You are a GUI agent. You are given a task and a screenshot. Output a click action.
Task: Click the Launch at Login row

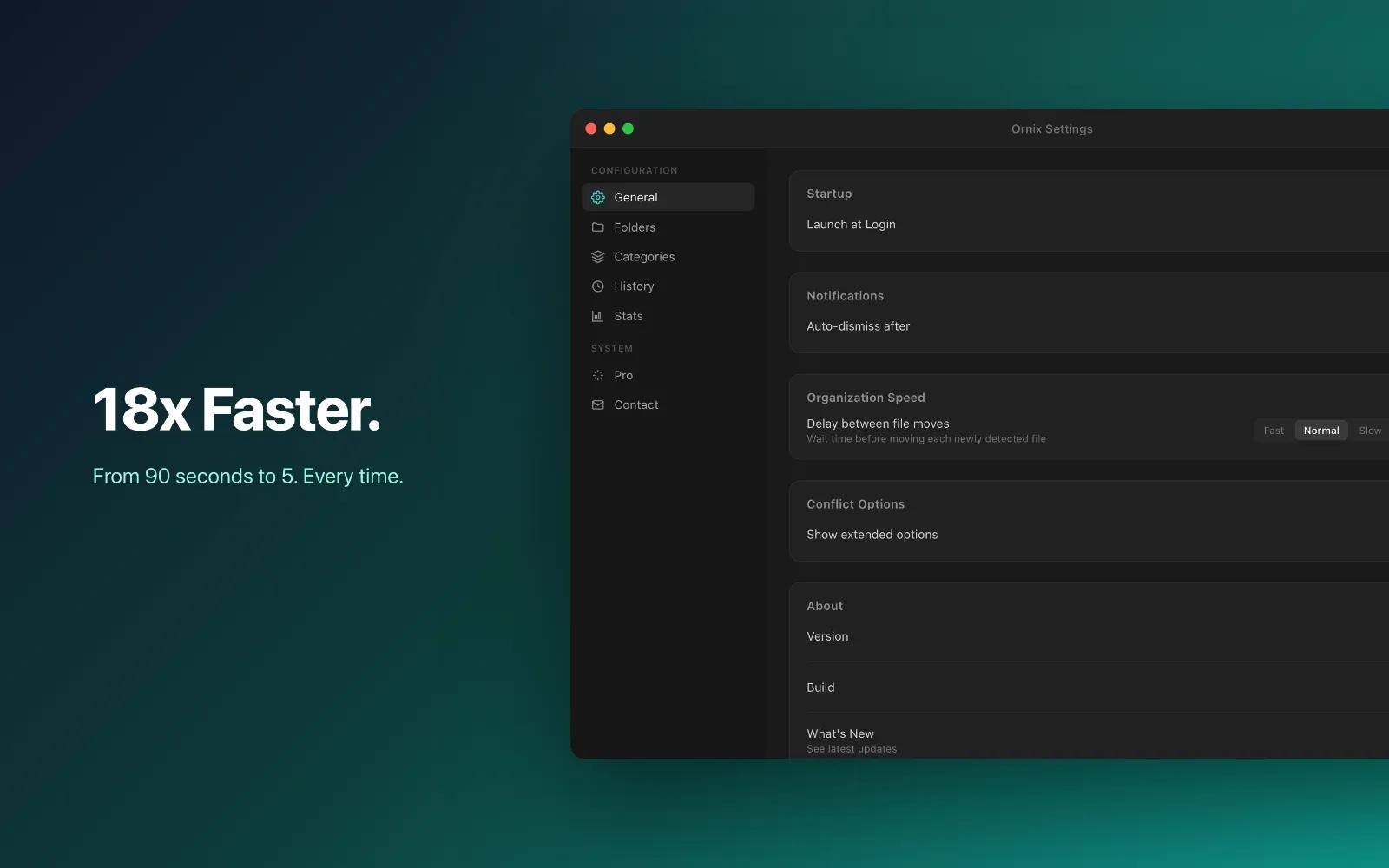1089,225
